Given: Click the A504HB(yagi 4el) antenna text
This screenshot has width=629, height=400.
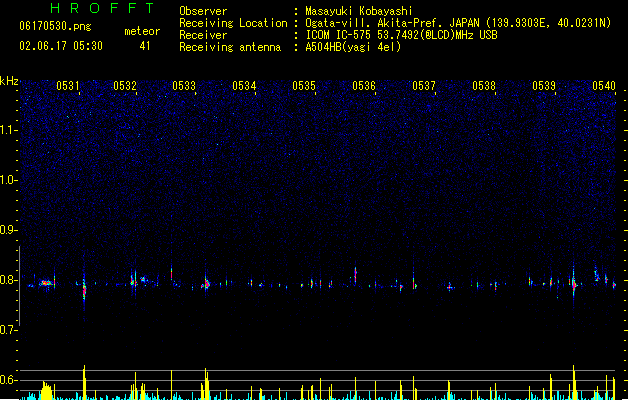Looking at the screenshot, I should pyautogui.click(x=353, y=47).
